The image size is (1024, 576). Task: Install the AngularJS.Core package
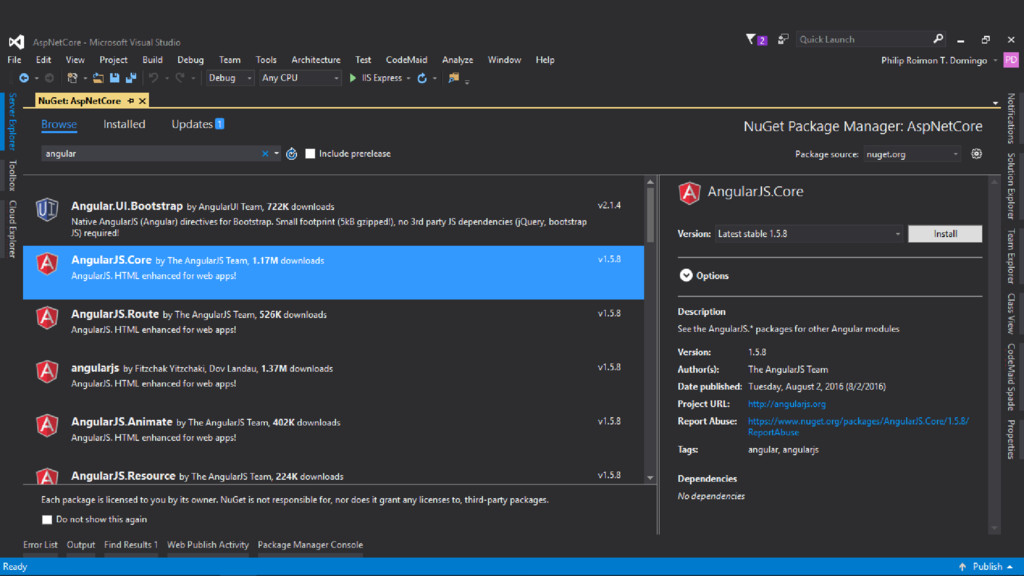point(945,234)
